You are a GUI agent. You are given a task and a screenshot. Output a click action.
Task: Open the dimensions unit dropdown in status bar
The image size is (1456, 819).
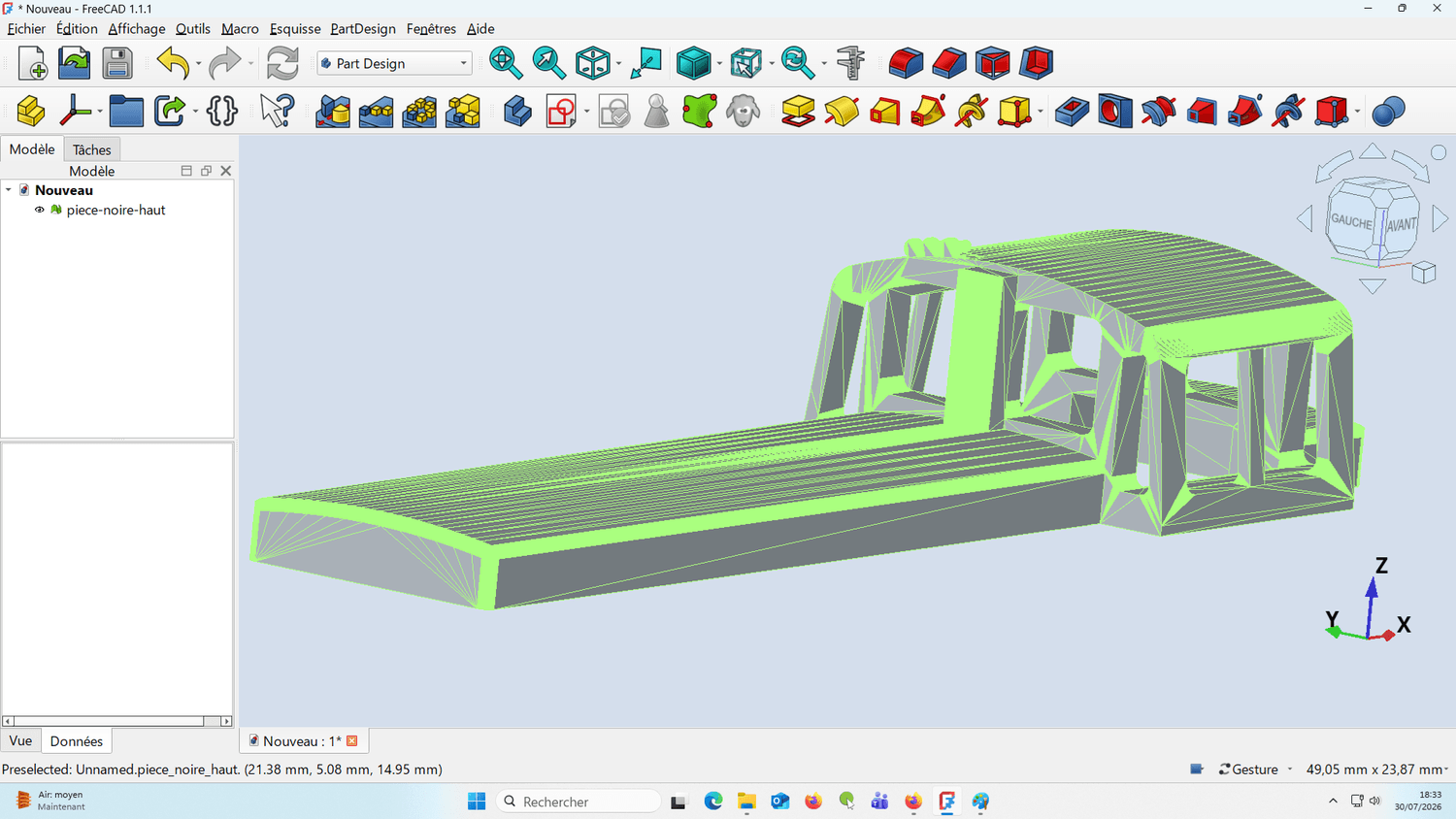1377,770
